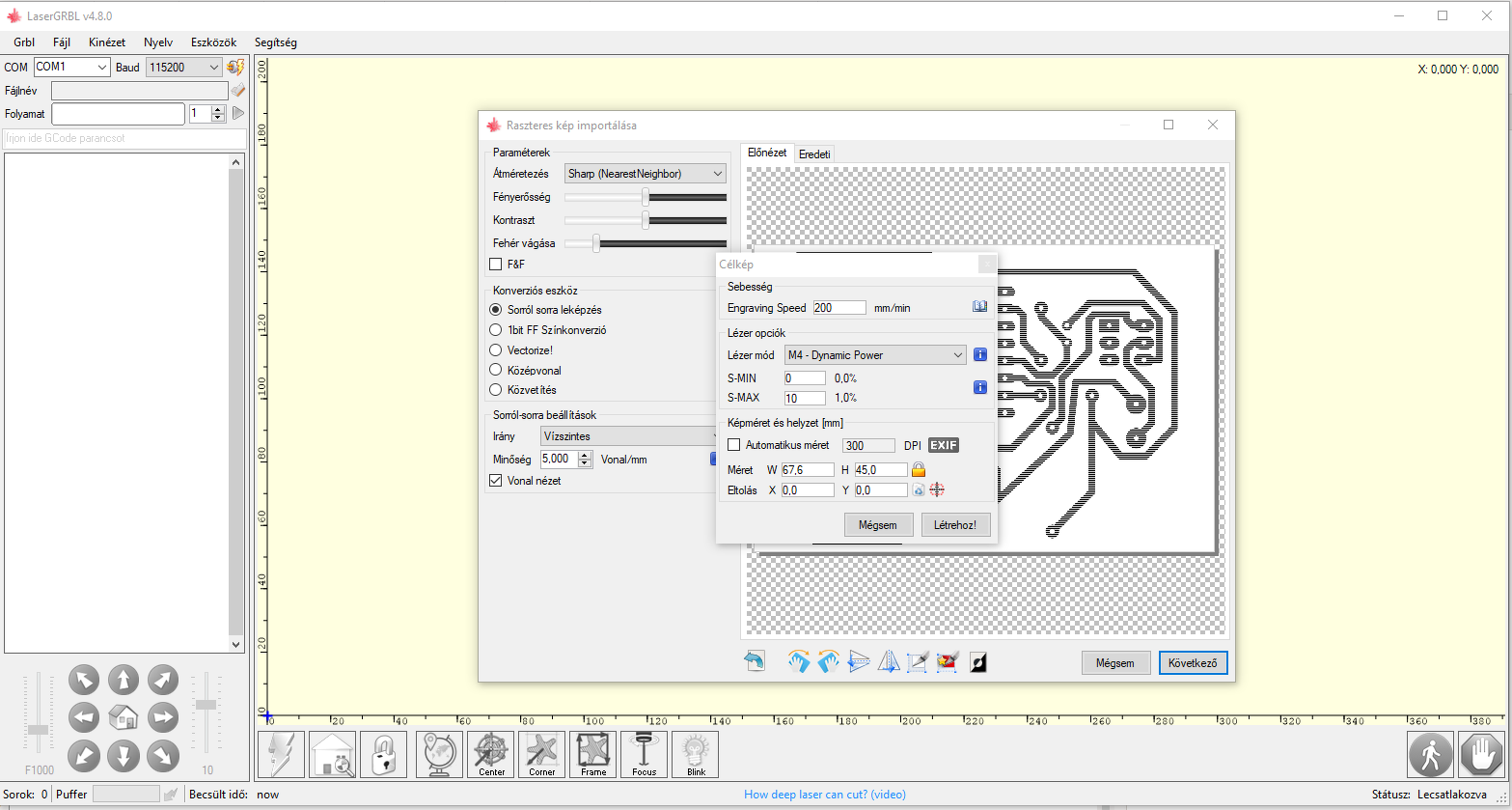
Task: Click the Corner custom button
Action: click(542, 754)
